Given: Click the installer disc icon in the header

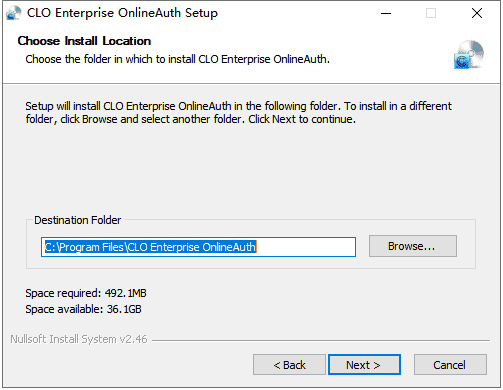Looking at the screenshot, I should [469, 55].
